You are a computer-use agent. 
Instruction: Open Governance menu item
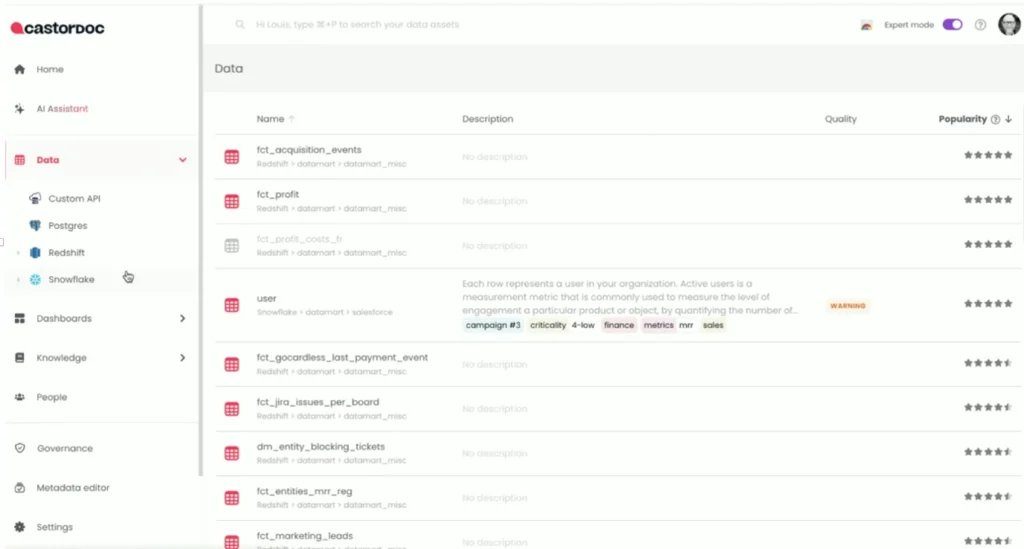[65, 448]
